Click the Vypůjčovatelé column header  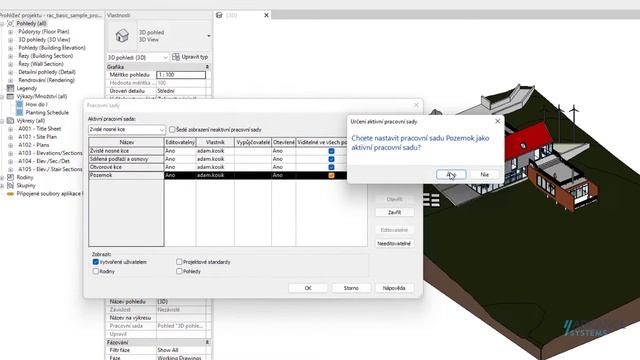tap(253, 142)
